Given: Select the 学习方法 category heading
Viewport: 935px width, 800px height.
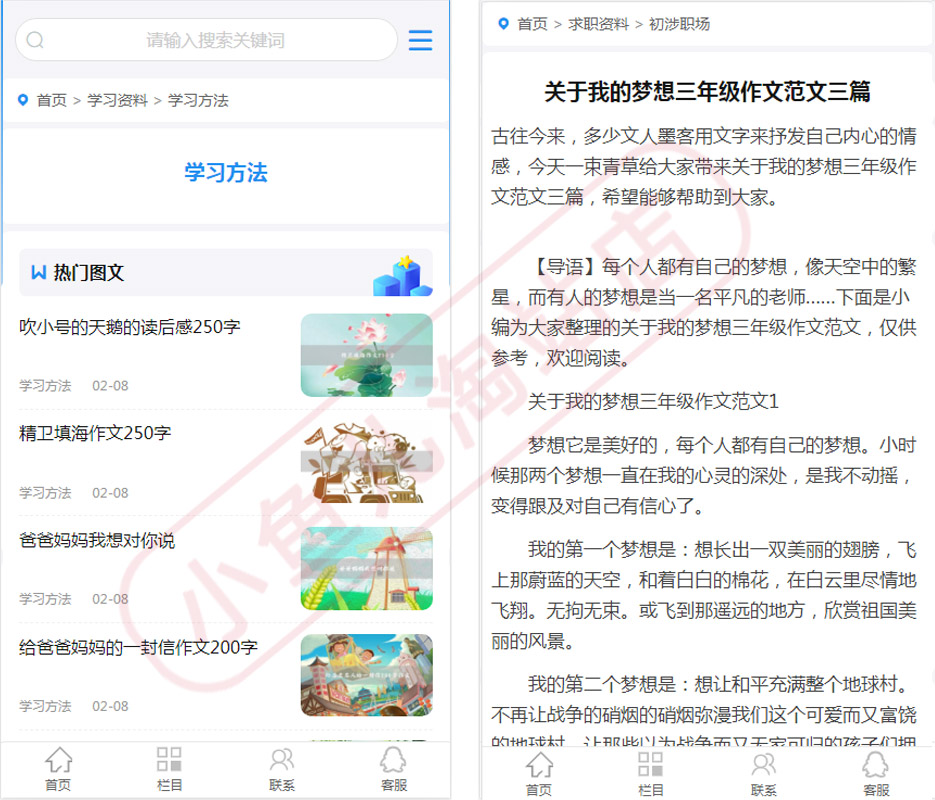Looking at the screenshot, I should tap(224, 172).
